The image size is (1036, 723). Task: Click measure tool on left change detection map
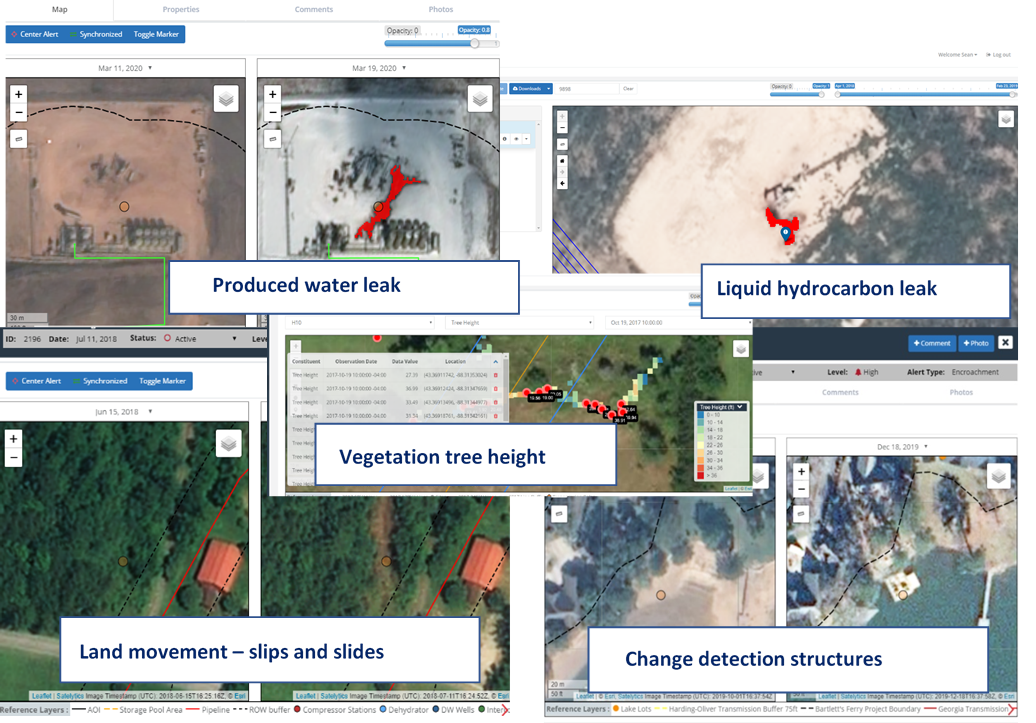[559, 514]
